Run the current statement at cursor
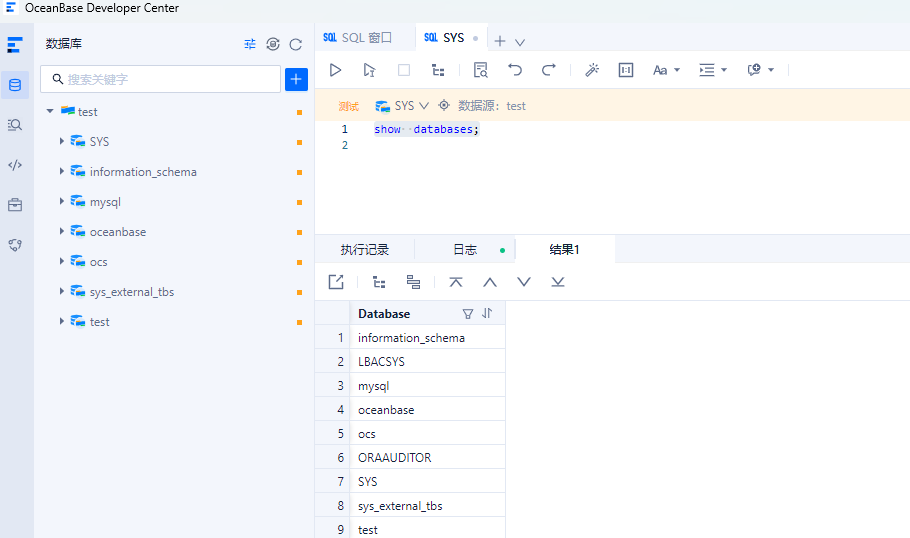Image resolution: width=910 pixels, height=538 pixels. point(369,70)
